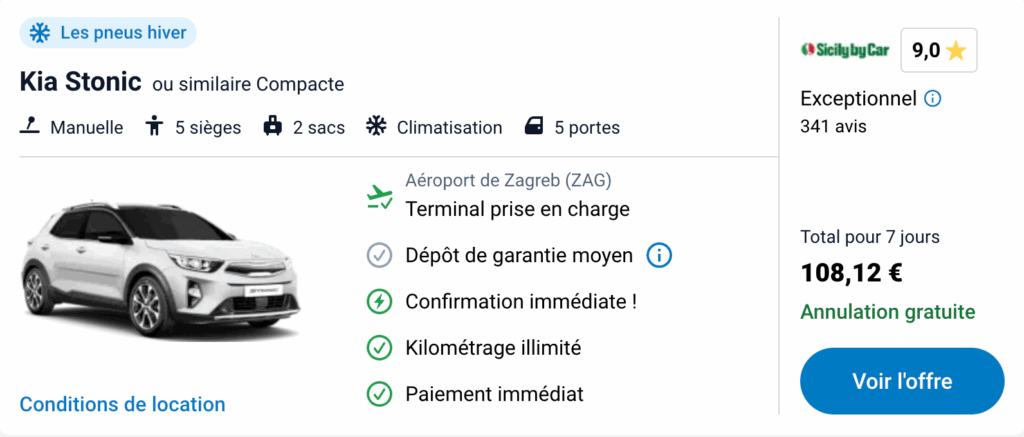The height and width of the screenshot is (437, 1024).
Task: Click the Kia Stonic title
Action: coord(80,83)
